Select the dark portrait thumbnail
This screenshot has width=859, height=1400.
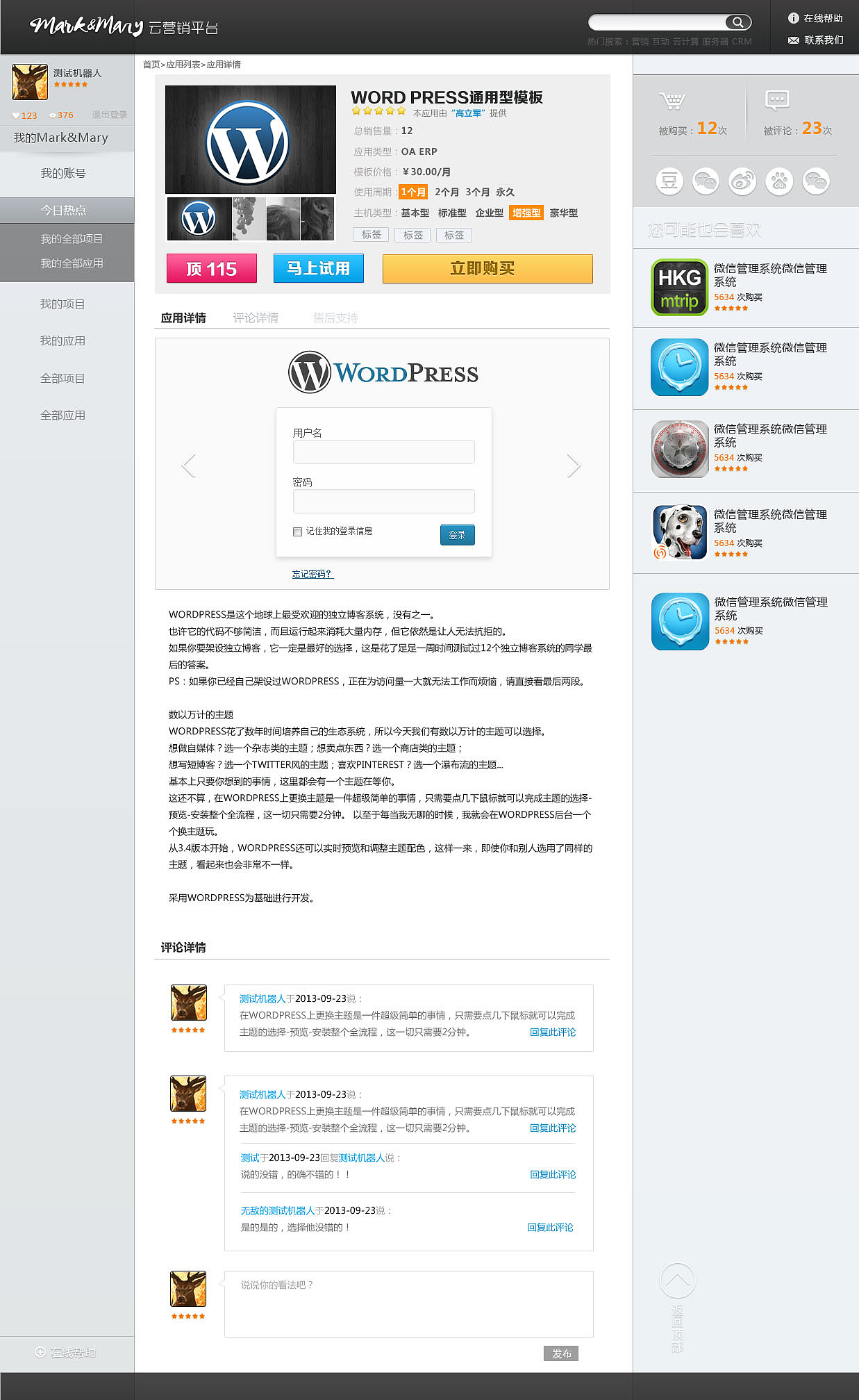pyautogui.click(x=317, y=219)
